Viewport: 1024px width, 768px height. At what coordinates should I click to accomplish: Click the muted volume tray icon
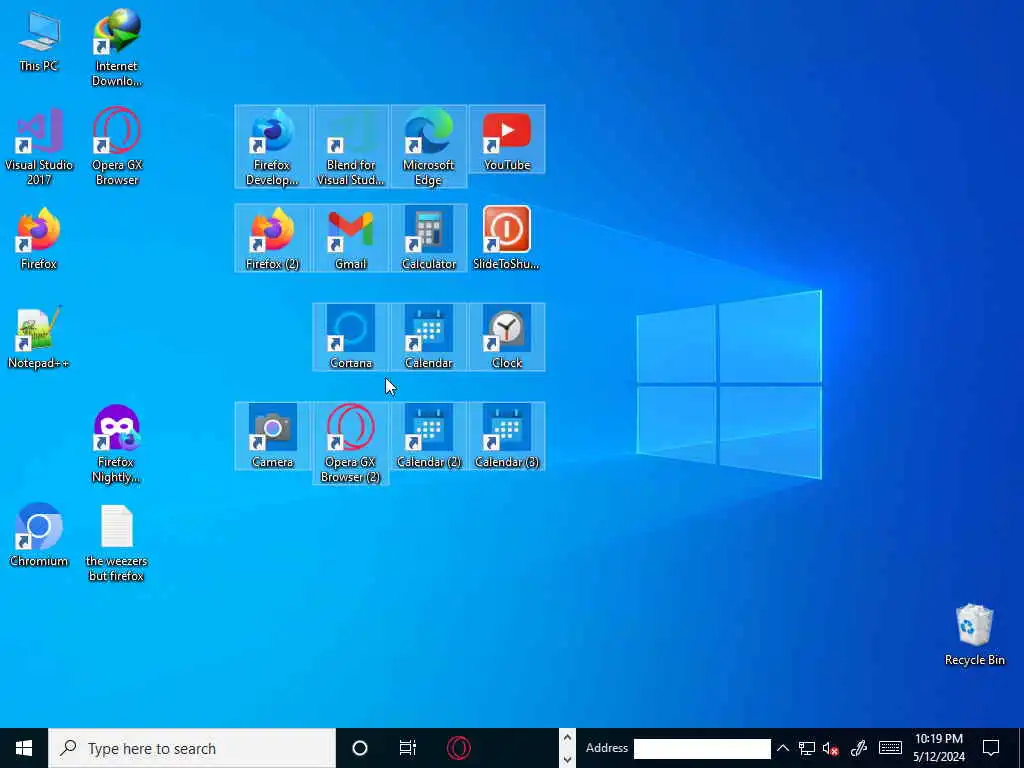831,748
